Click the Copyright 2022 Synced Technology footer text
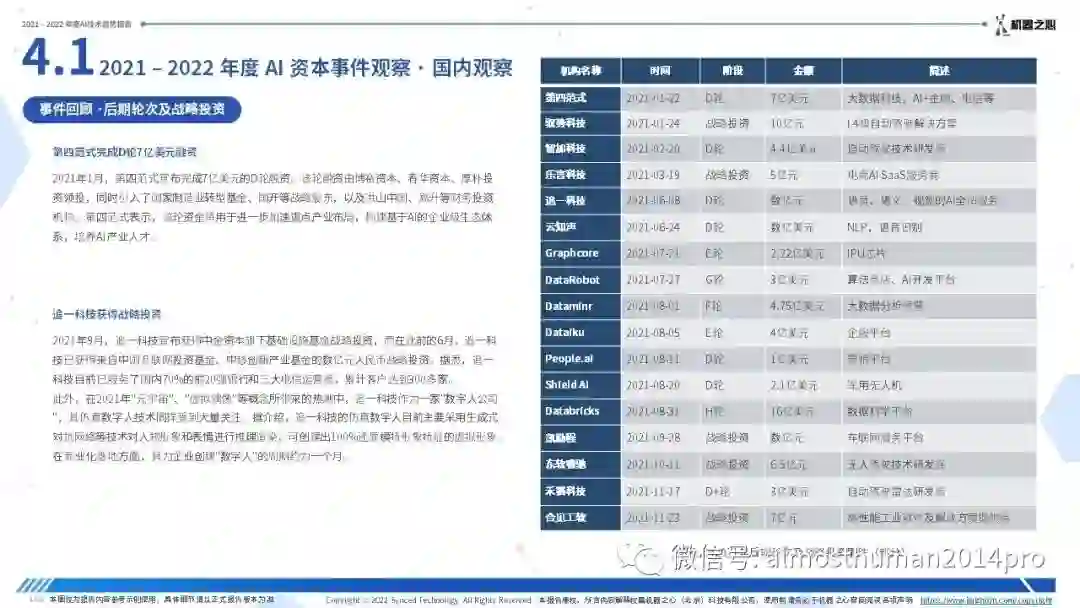This screenshot has width=1080, height=608. pos(428,600)
